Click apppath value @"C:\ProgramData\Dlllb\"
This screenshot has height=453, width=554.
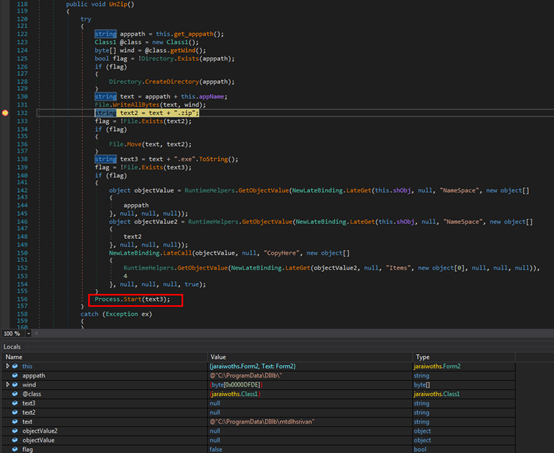(246, 375)
